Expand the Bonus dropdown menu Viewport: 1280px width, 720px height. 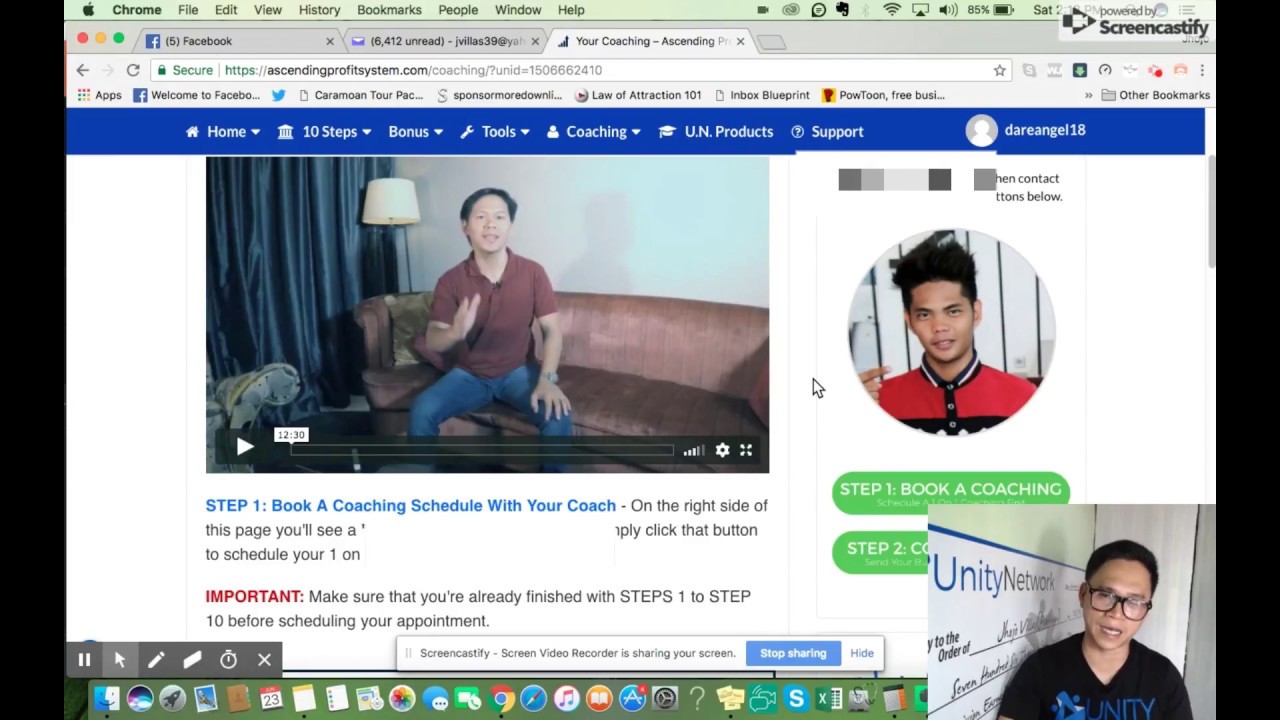click(415, 132)
